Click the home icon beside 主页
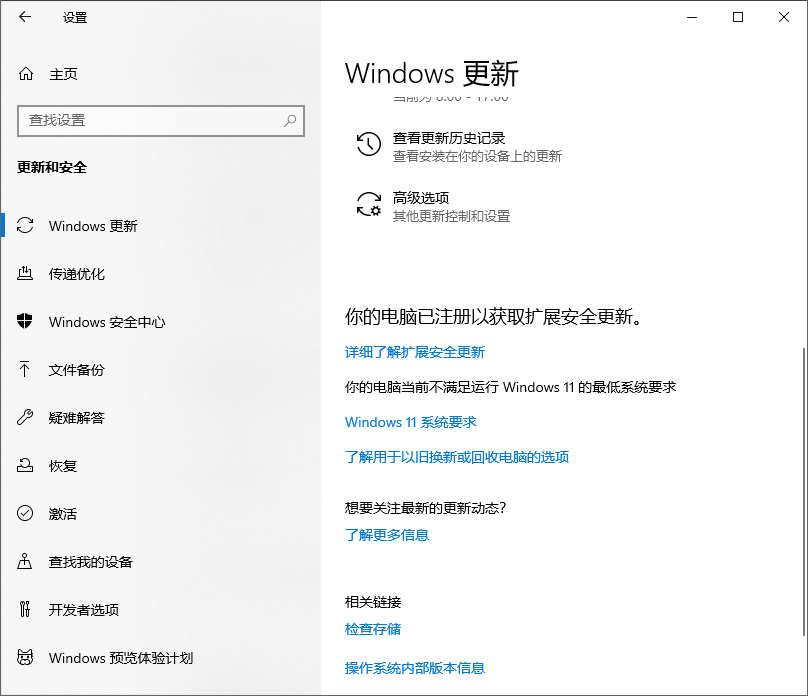 point(26,74)
